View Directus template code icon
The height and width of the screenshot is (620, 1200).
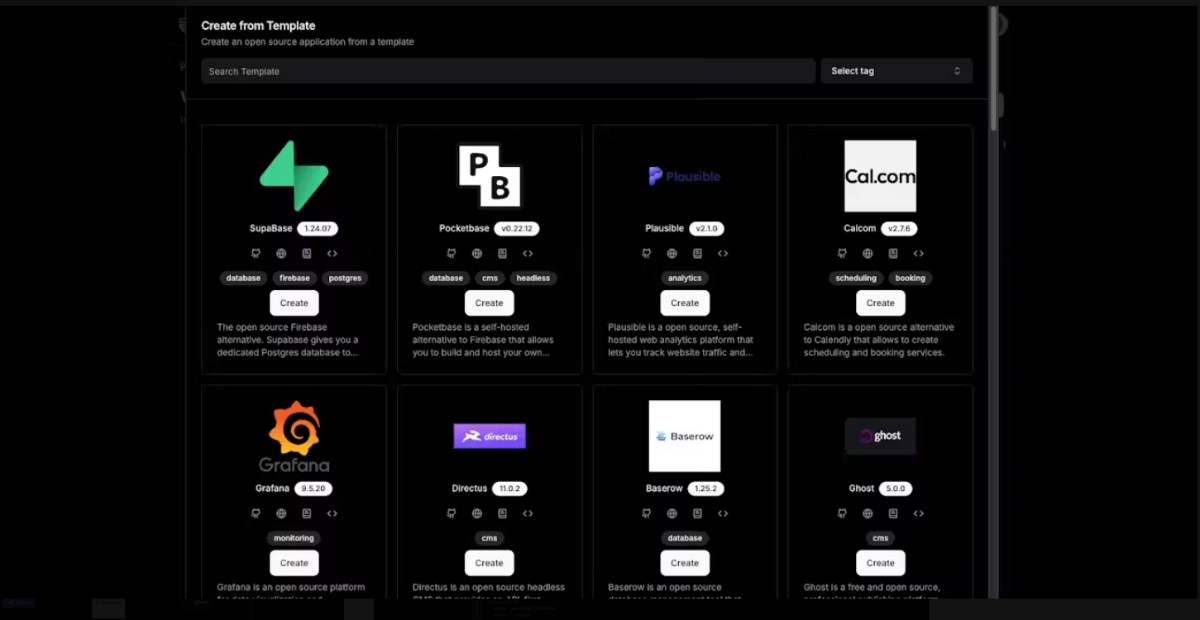pos(528,514)
